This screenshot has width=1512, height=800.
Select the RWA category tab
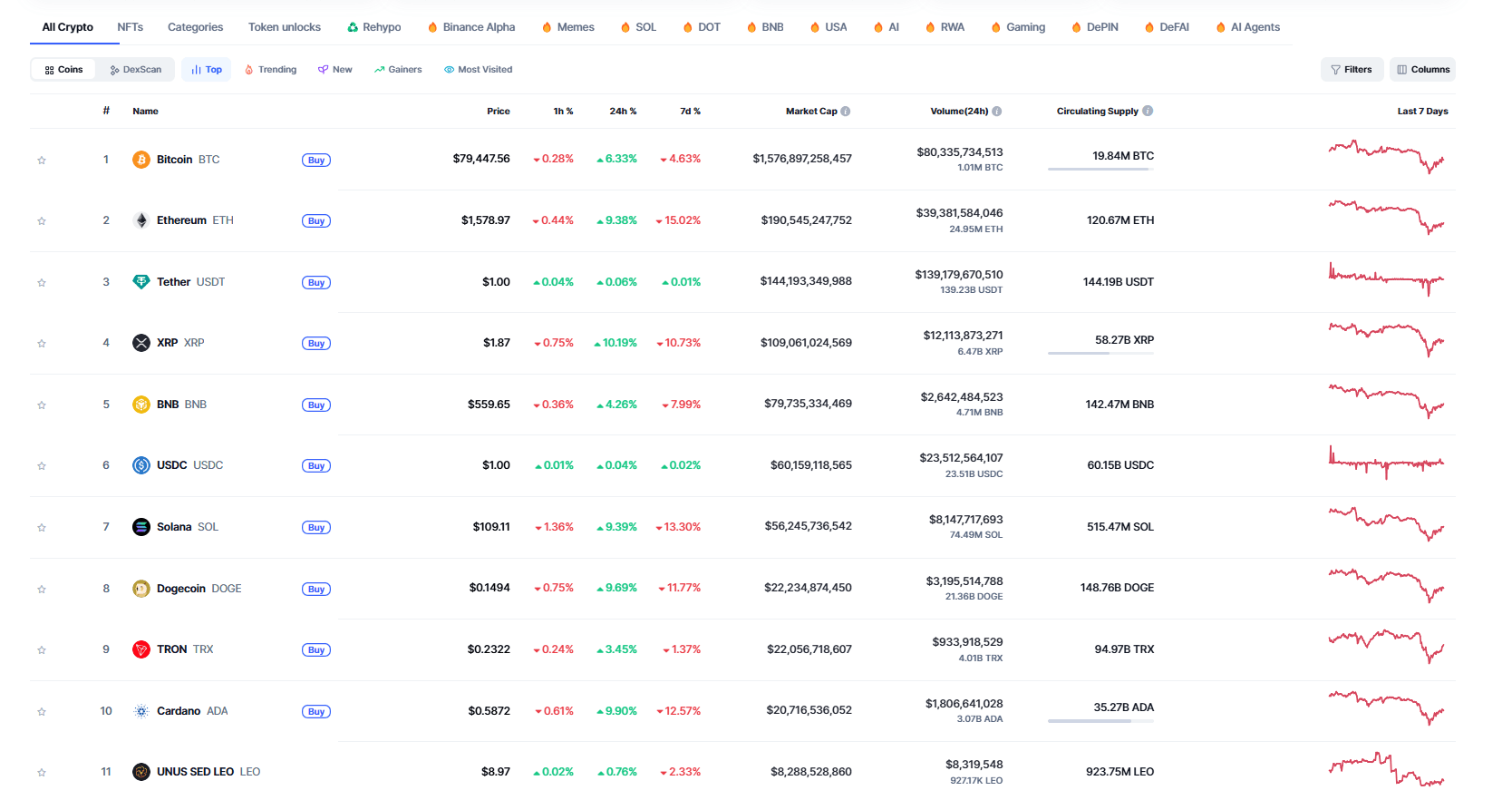pos(945,27)
